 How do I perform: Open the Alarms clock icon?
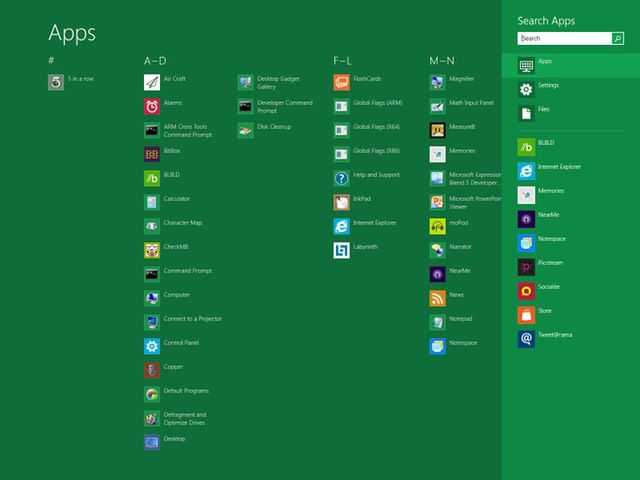(152, 107)
